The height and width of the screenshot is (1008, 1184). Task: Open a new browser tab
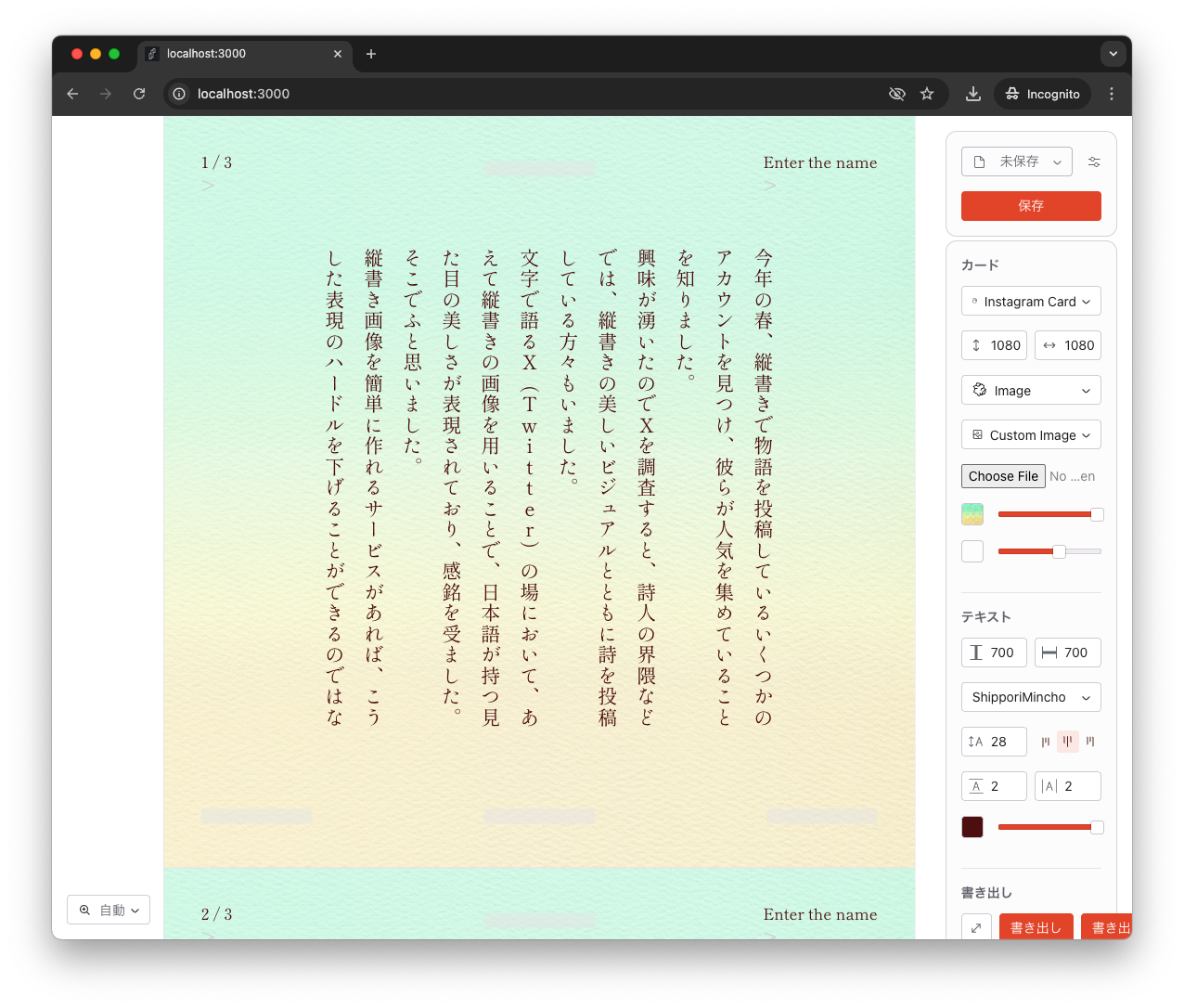[371, 54]
